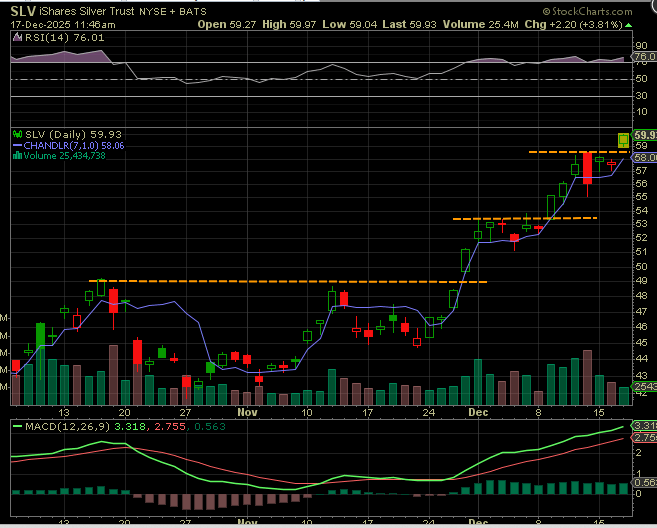Click the volume value tag on right axis
The height and width of the screenshot is (528, 657).
point(645,386)
